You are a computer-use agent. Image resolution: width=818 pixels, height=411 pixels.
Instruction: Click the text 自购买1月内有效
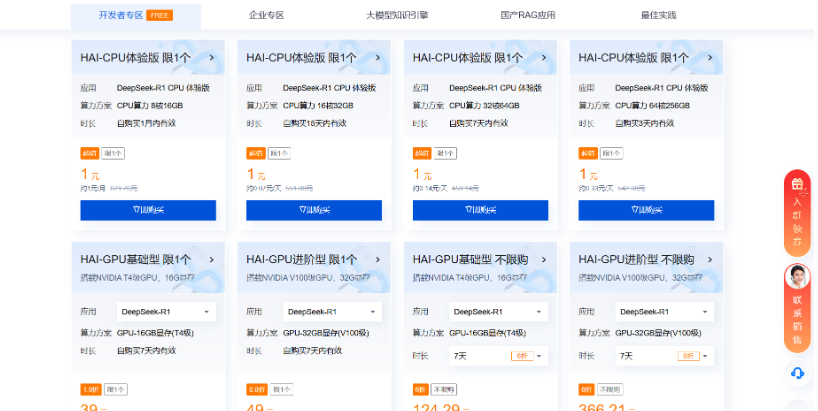[x=146, y=123]
